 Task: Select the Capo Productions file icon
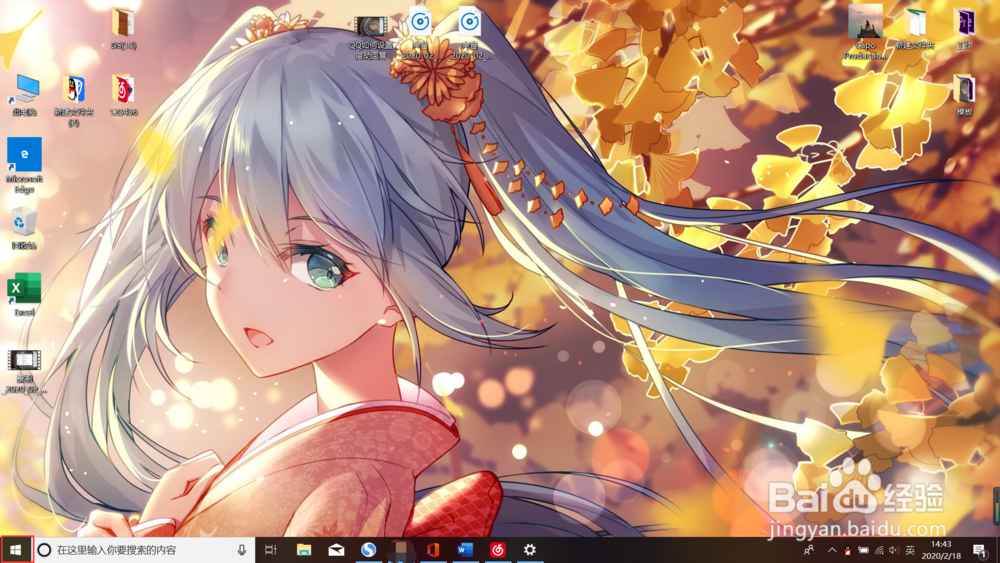865,32
